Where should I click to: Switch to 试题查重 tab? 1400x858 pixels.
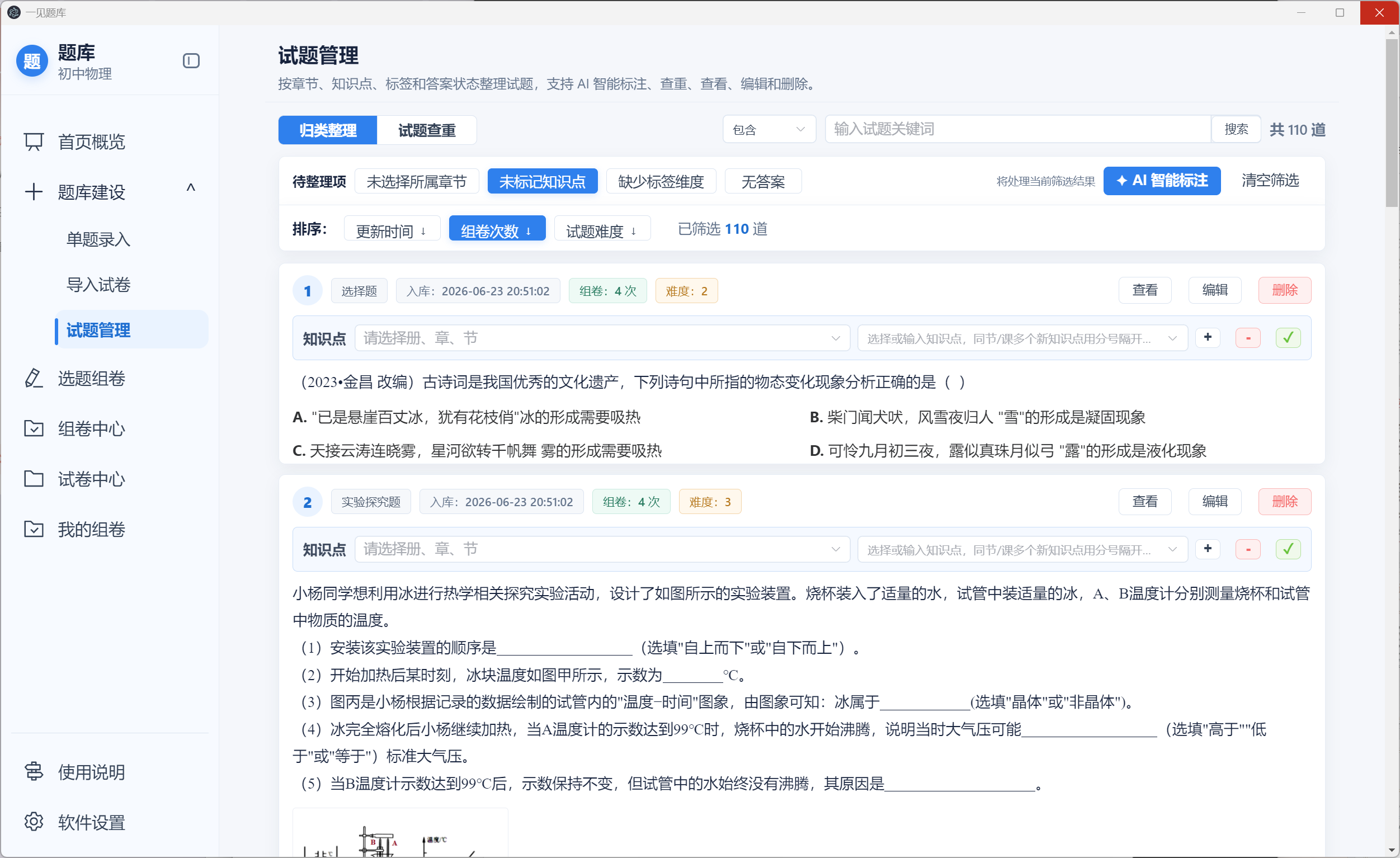click(427, 130)
